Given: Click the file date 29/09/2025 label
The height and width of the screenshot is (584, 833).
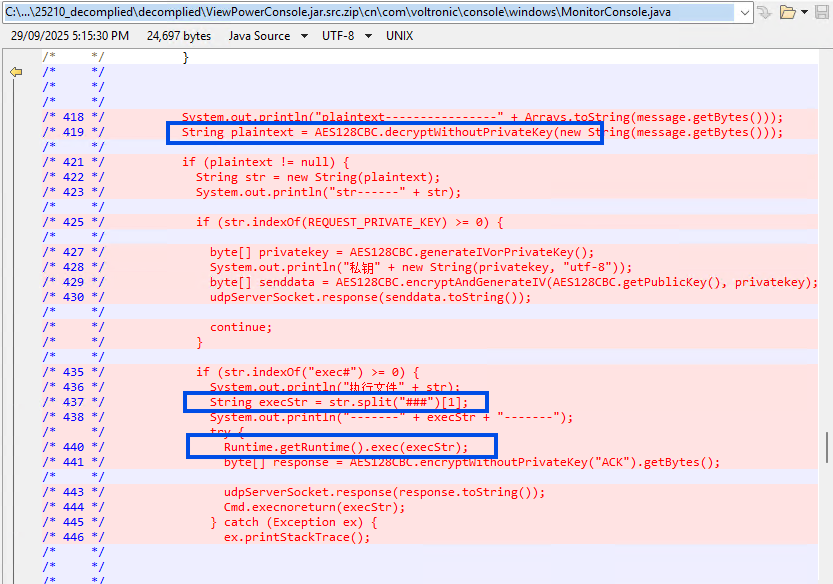Looking at the screenshot, I should 70,36.
